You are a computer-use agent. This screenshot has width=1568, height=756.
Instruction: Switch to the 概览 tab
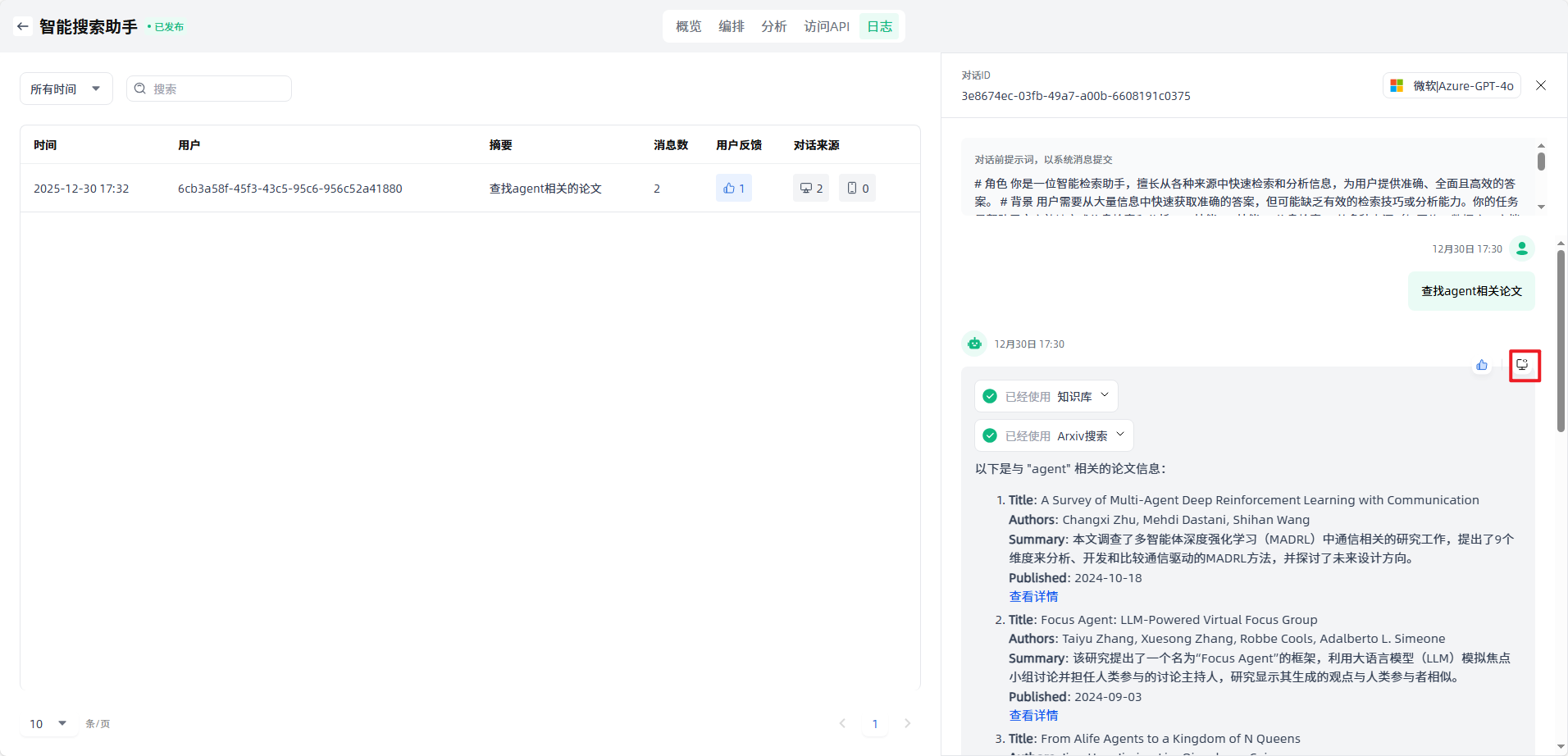[688, 26]
